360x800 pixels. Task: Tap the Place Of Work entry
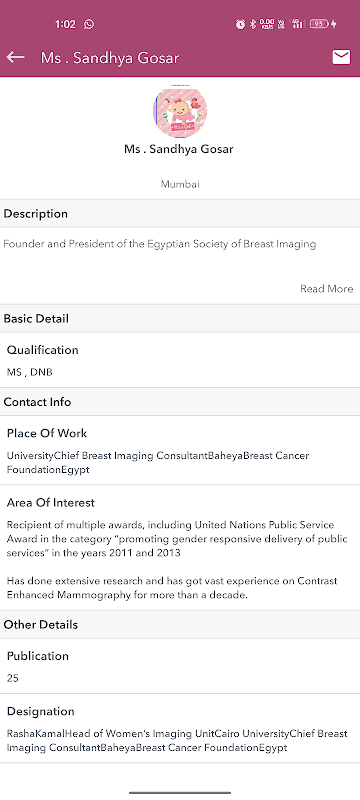pos(180,451)
